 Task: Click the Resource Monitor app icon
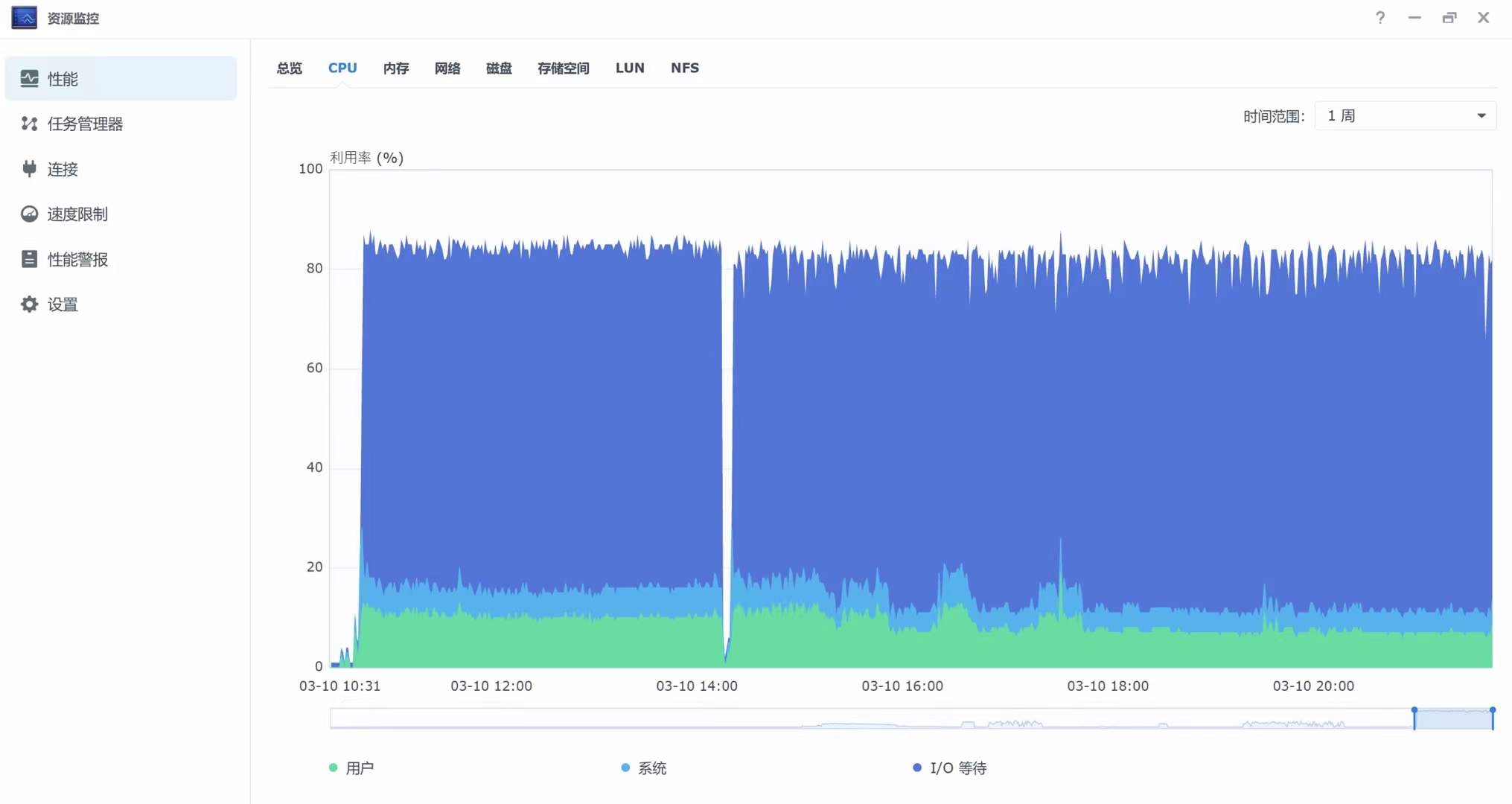(24, 18)
